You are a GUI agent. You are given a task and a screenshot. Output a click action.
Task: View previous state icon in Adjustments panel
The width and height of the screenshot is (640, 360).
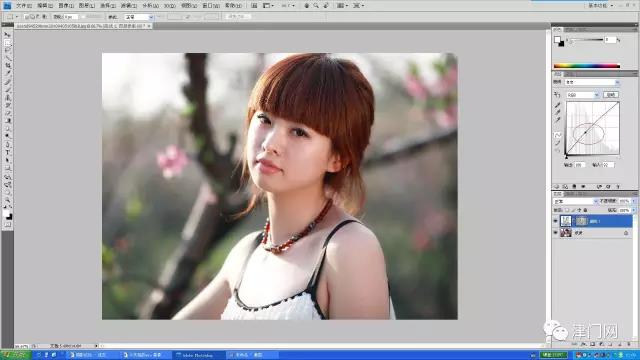(599, 187)
